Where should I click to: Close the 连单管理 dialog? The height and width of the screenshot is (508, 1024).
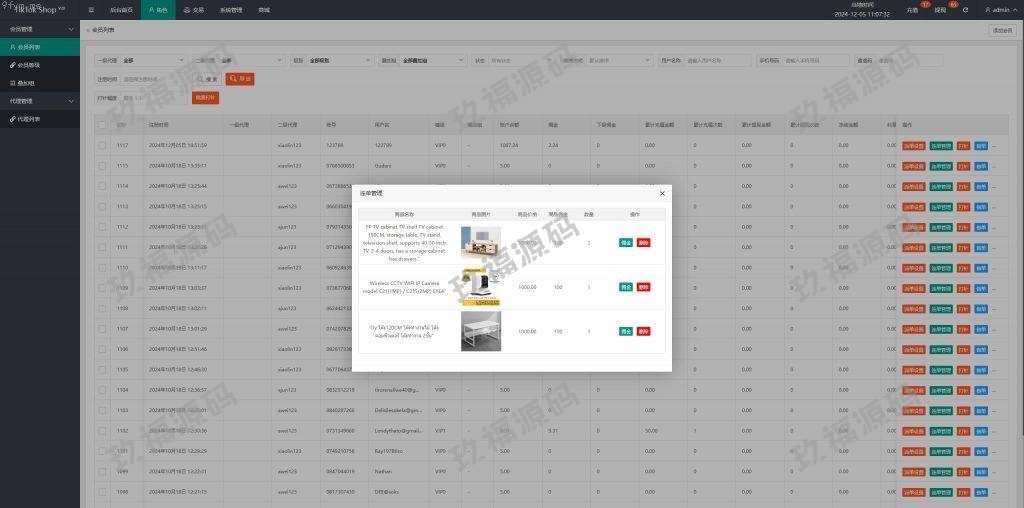(x=662, y=193)
